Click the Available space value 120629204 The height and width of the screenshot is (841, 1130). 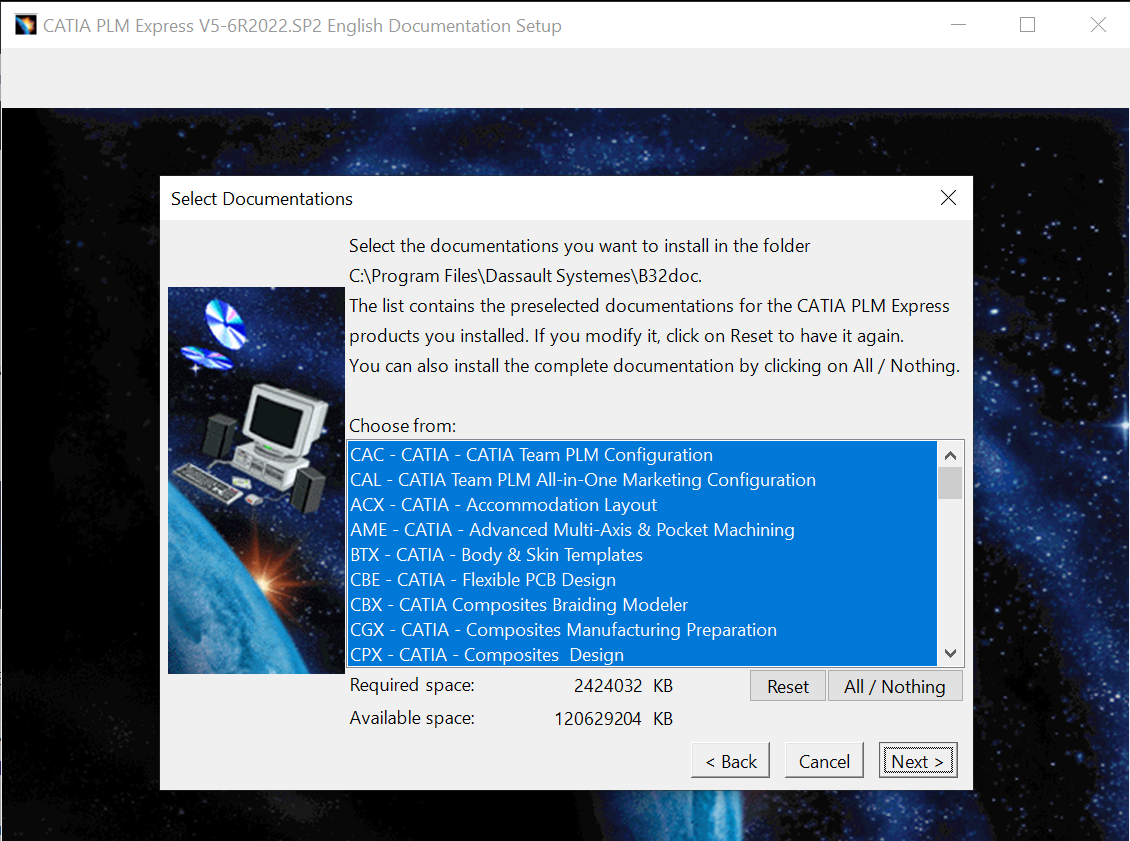(597, 718)
